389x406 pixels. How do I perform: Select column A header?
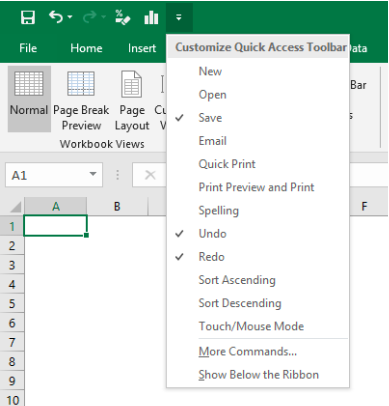56,206
